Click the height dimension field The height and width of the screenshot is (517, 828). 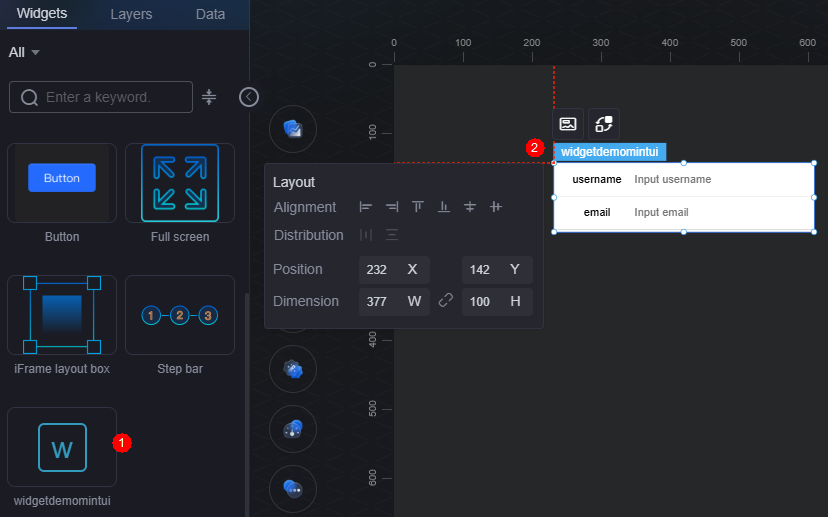pos(497,302)
